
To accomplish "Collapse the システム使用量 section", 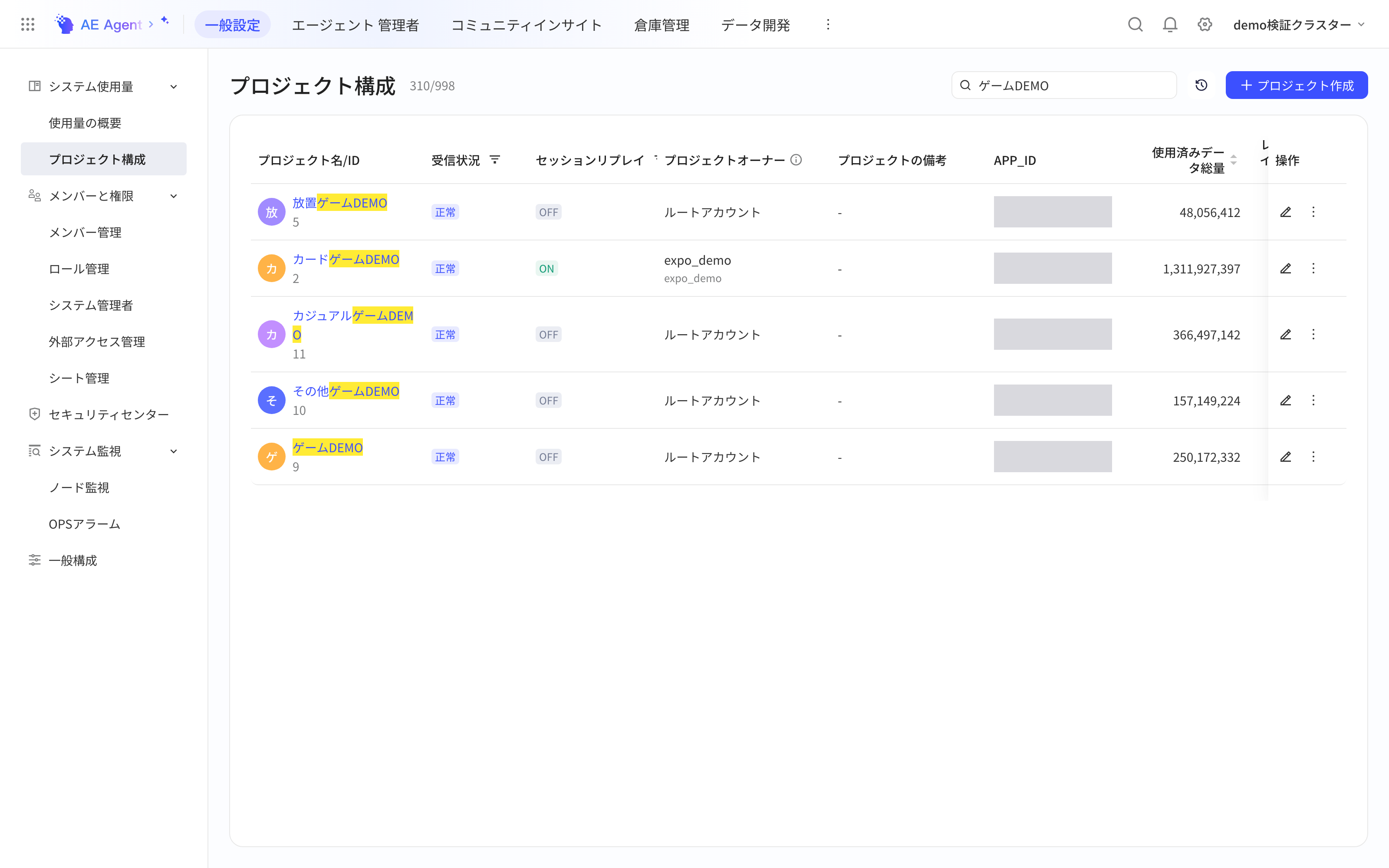I will pyautogui.click(x=173, y=87).
